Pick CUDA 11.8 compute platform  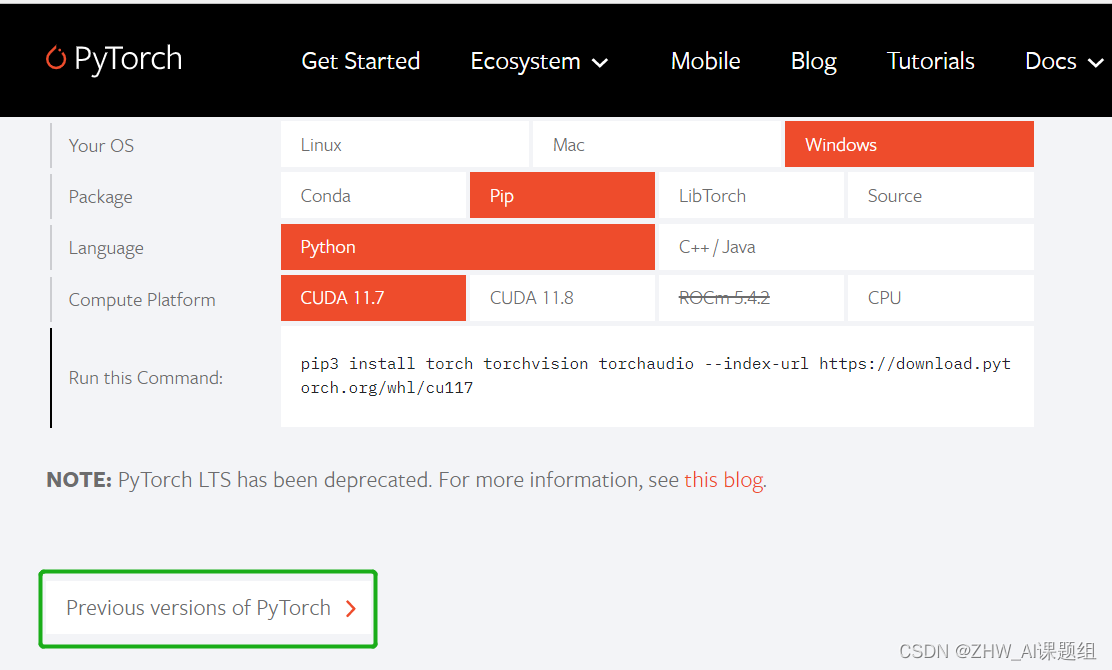point(562,298)
